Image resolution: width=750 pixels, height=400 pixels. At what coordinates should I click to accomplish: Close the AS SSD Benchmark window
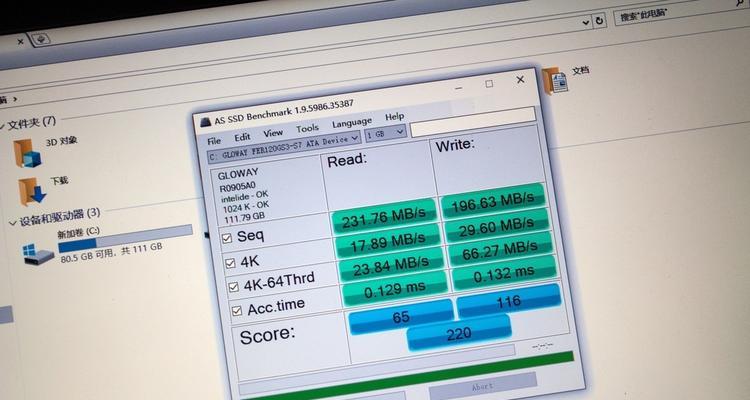click(520, 80)
